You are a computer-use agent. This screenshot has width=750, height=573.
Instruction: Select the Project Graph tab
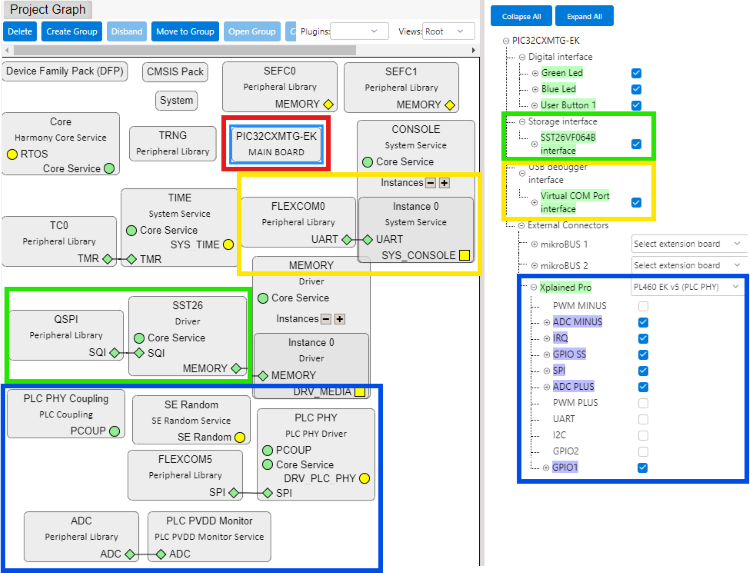pyautogui.click(x=49, y=10)
